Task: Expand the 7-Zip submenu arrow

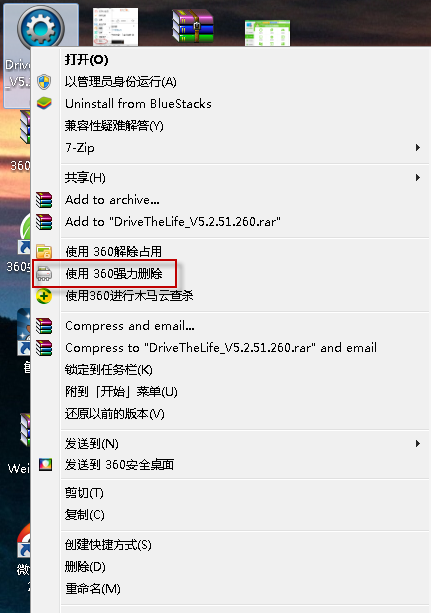Action: pyautogui.click(x=418, y=148)
